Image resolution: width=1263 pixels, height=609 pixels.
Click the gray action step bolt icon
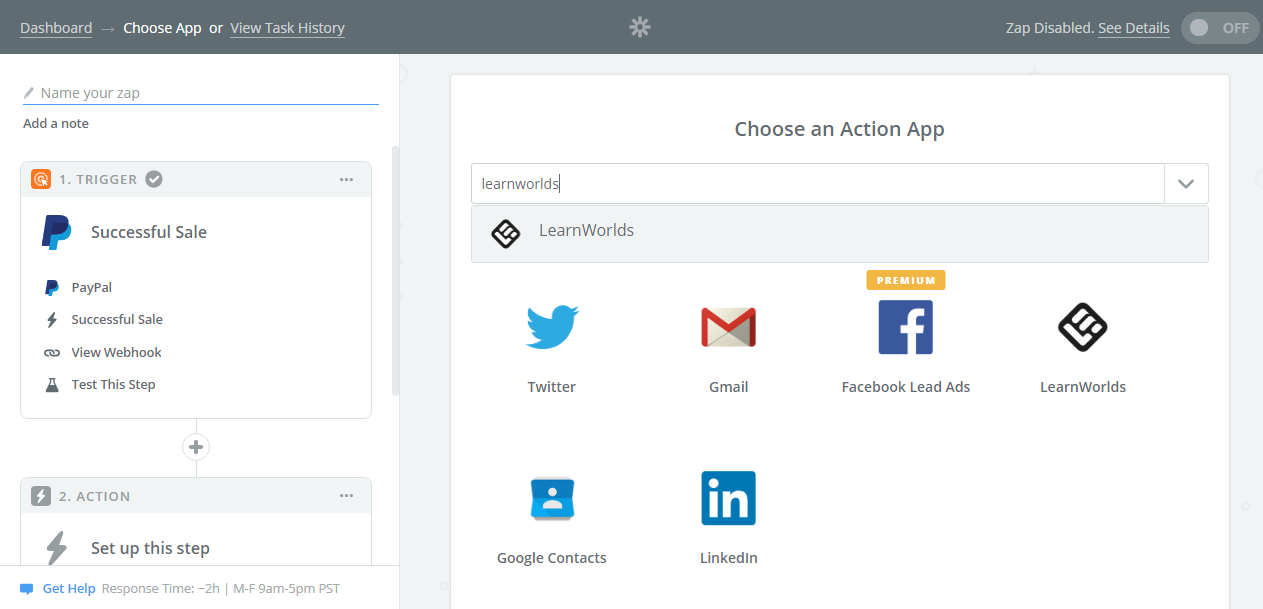tap(41, 496)
